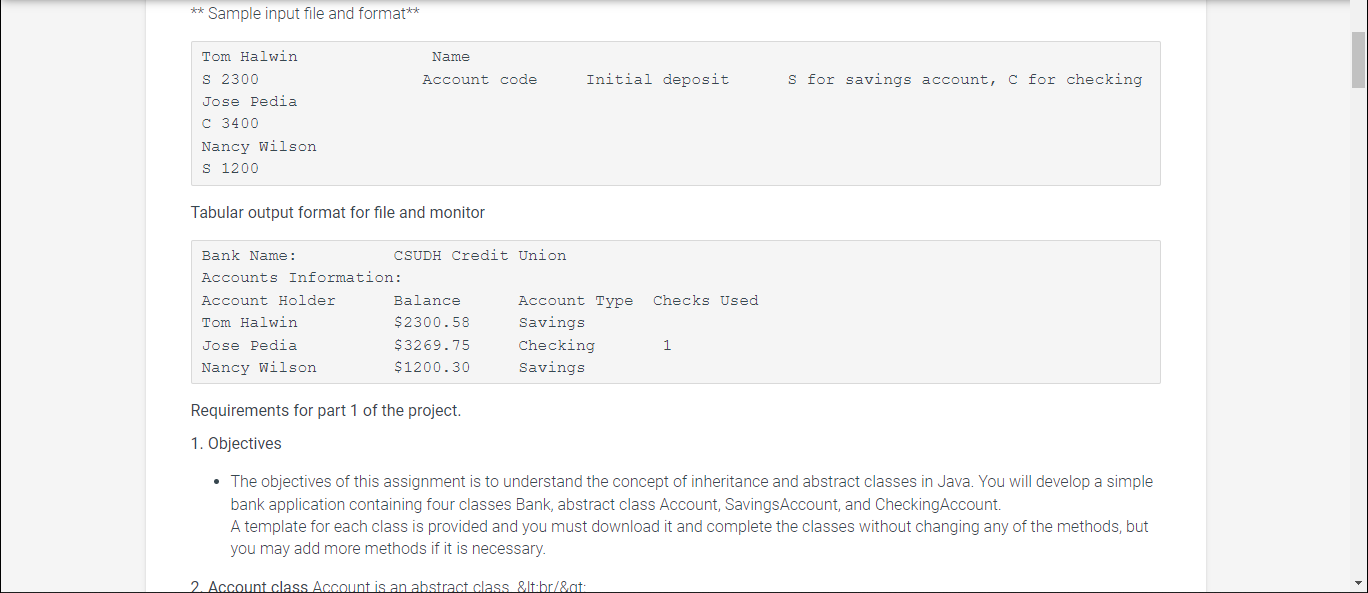Click the balance $1200.30 for Nancy Wilson
This screenshot has width=1368, height=593.
[432, 367]
